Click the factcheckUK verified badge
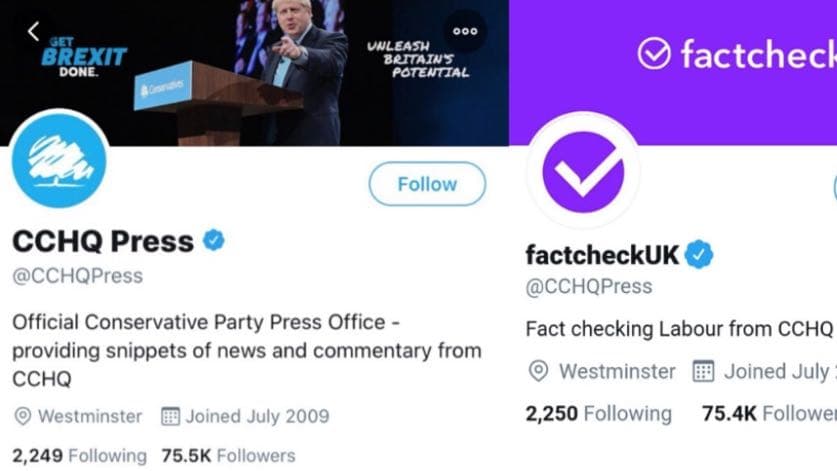This screenshot has height=471, width=837. 698,255
